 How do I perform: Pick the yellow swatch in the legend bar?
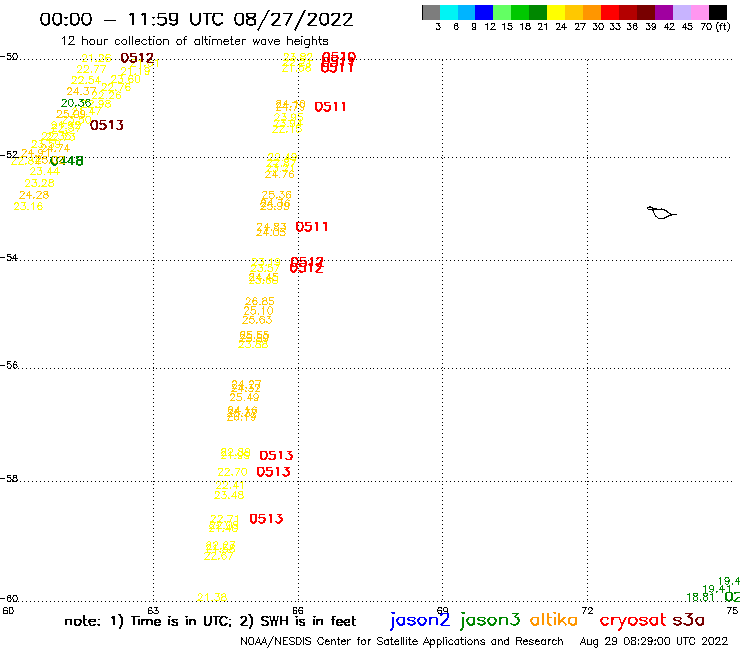coord(556,12)
